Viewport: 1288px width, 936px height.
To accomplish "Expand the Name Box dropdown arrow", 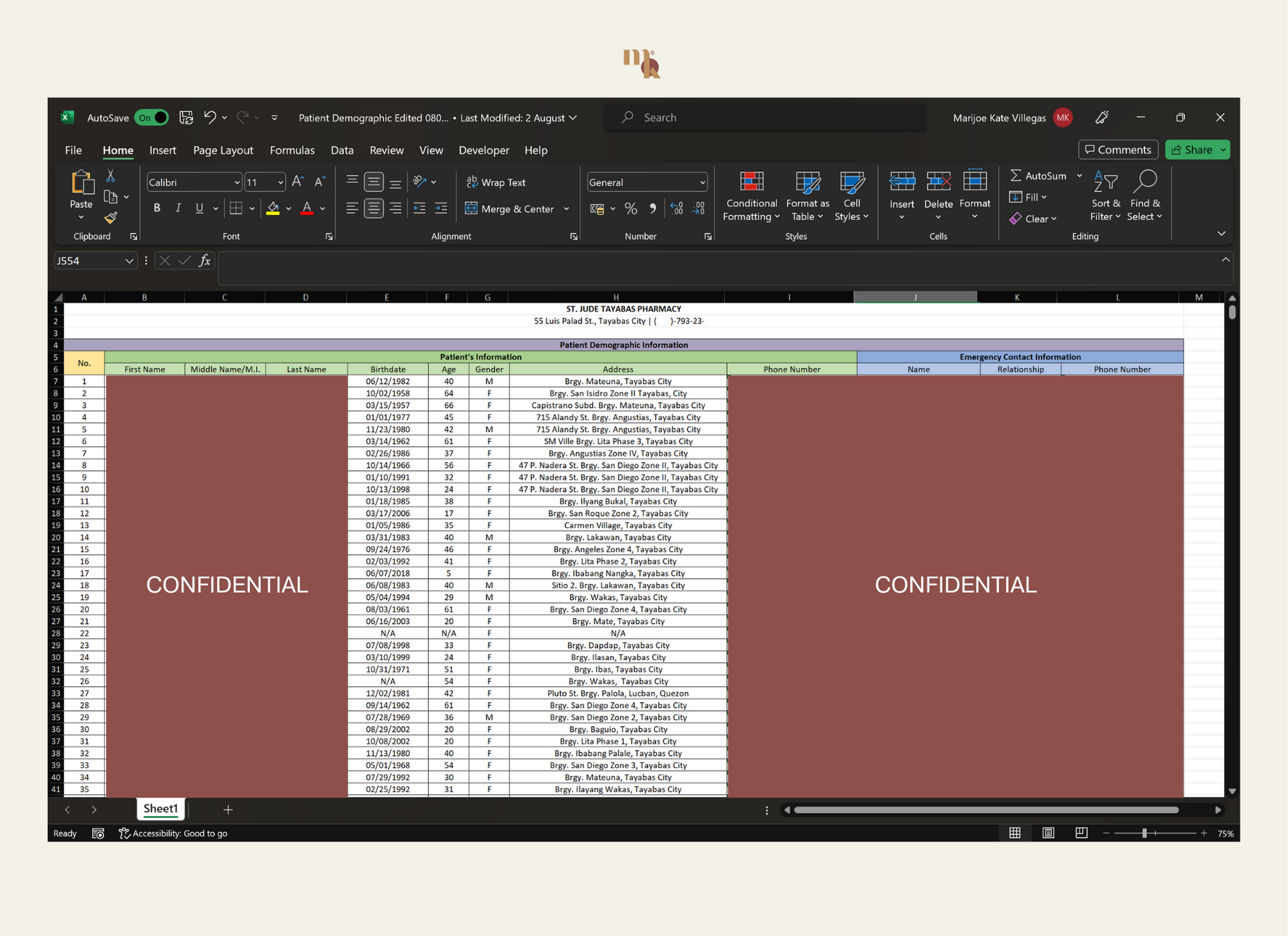I will click(x=129, y=261).
